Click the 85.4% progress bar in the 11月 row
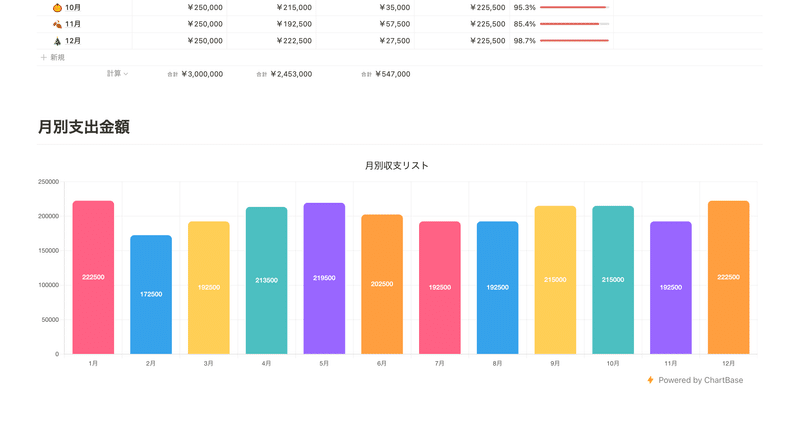800x421 pixels. 574,24
